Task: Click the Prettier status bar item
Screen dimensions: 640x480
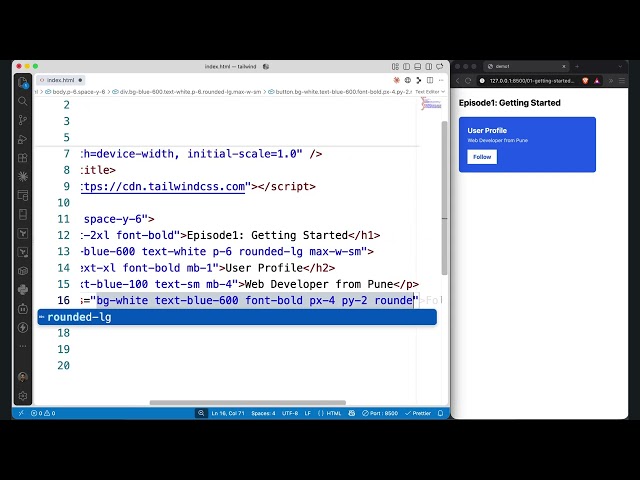Action: 418,413
